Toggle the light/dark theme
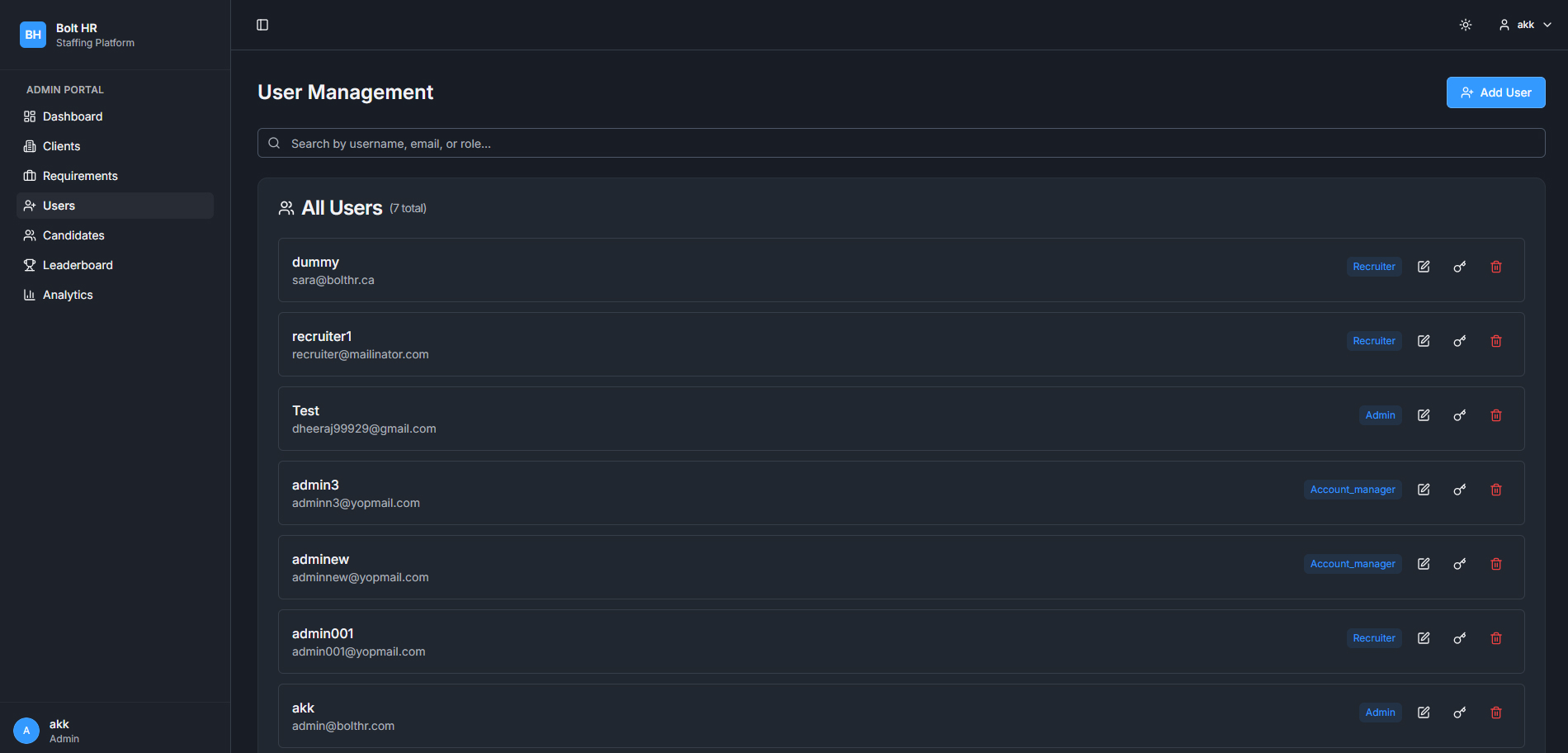Viewport: 1568px width, 753px height. (1466, 25)
